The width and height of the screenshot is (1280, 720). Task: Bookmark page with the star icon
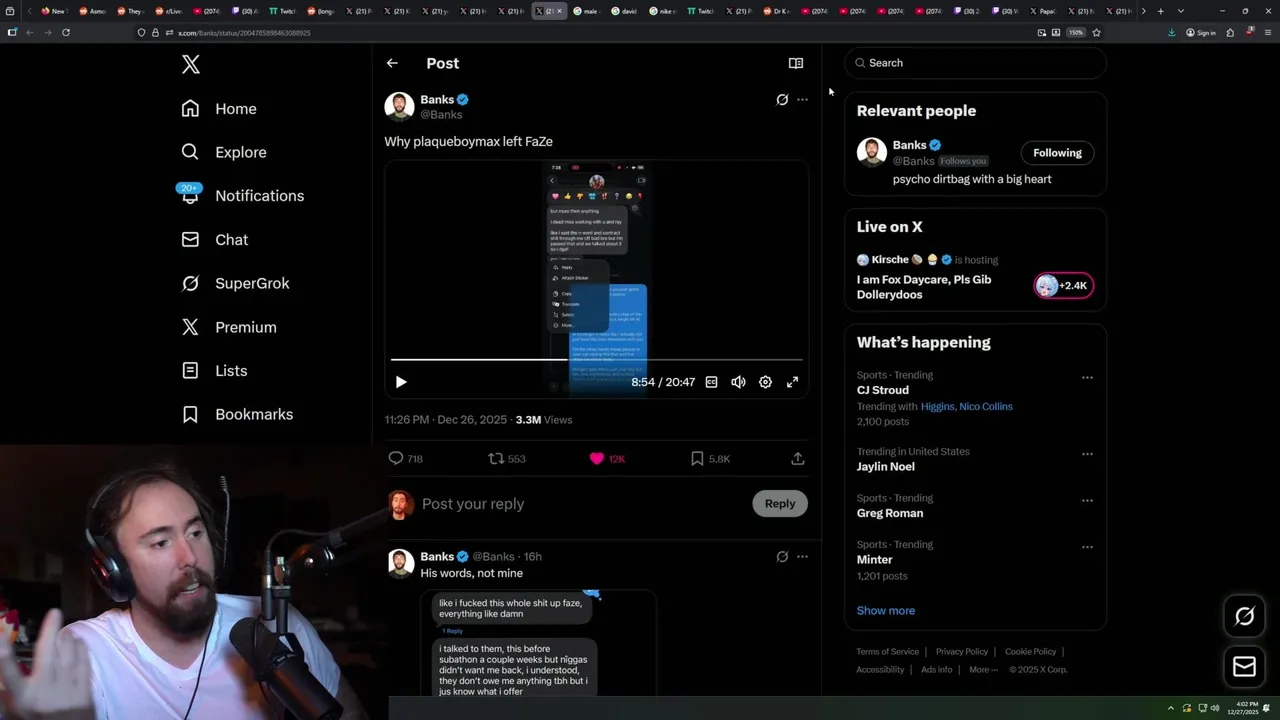tap(1096, 32)
